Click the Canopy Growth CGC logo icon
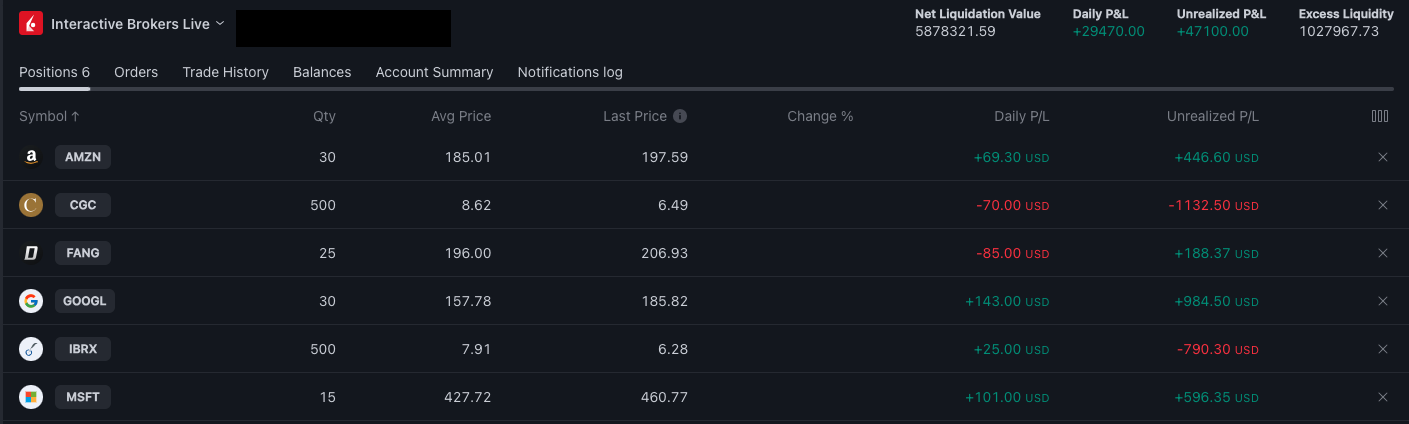 tap(31, 205)
